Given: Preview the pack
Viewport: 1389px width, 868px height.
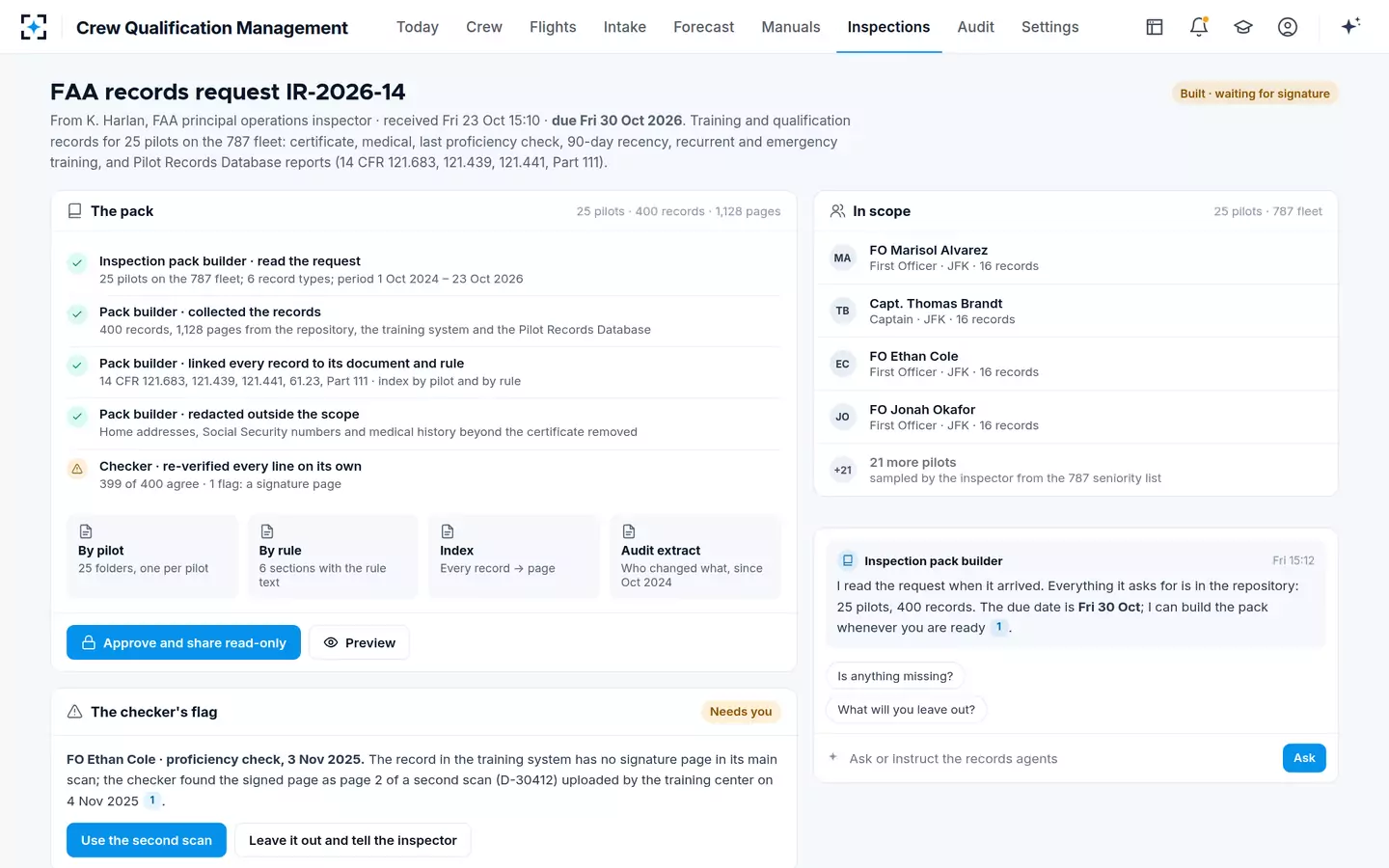Looking at the screenshot, I should pyautogui.click(x=359, y=642).
